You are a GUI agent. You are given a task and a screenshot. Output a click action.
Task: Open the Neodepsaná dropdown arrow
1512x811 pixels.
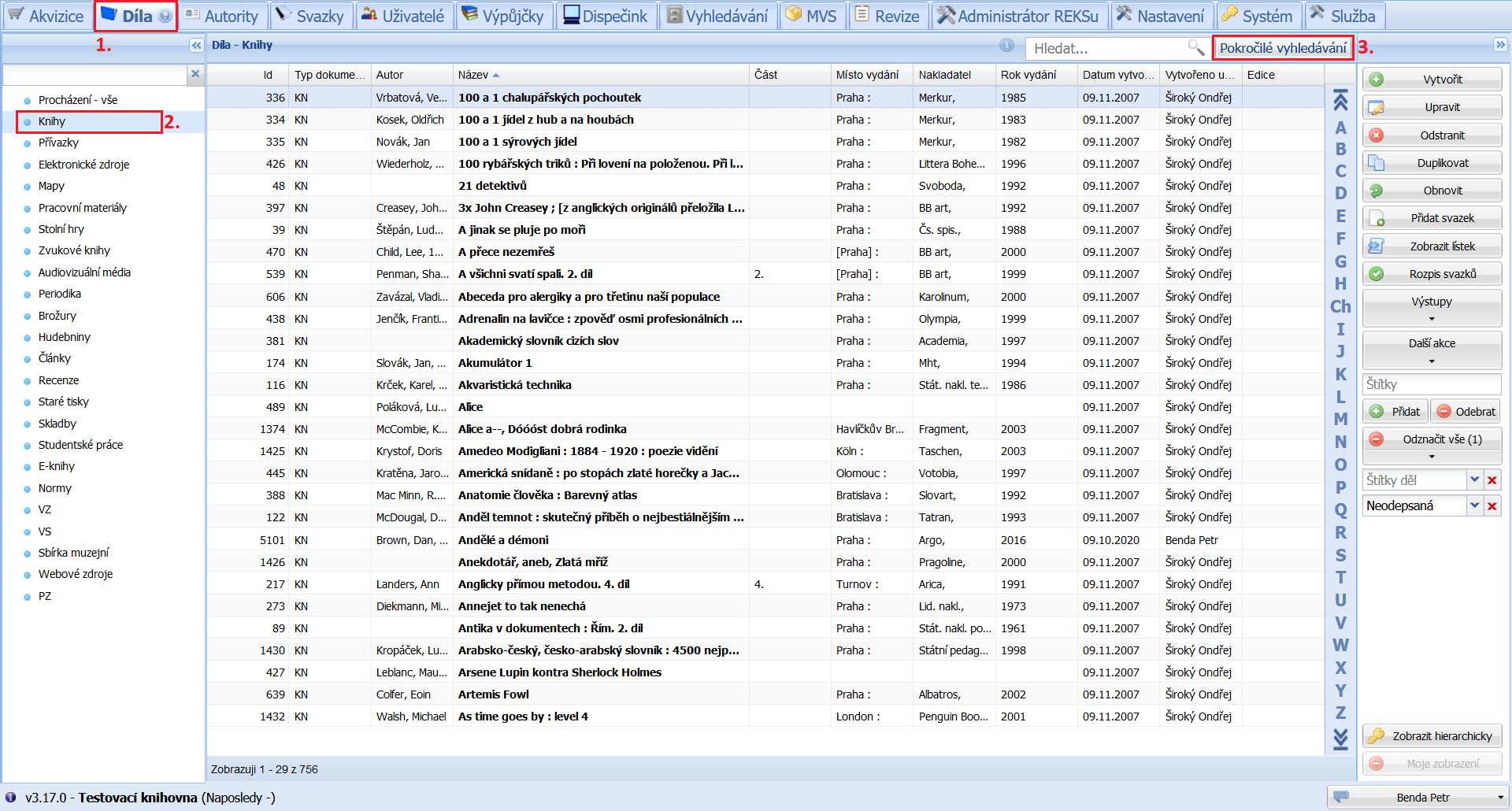pos(1474,505)
